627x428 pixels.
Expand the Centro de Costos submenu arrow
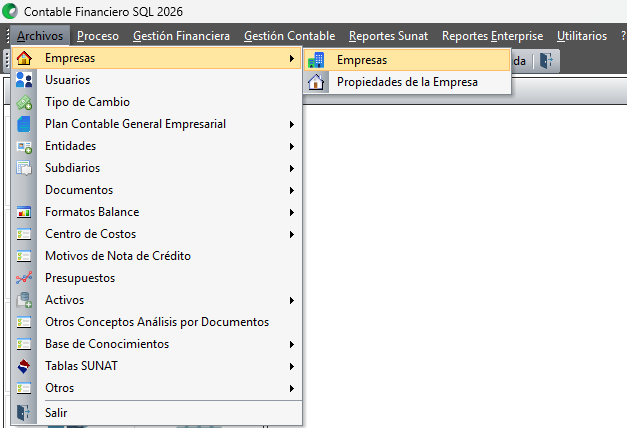(292, 234)
